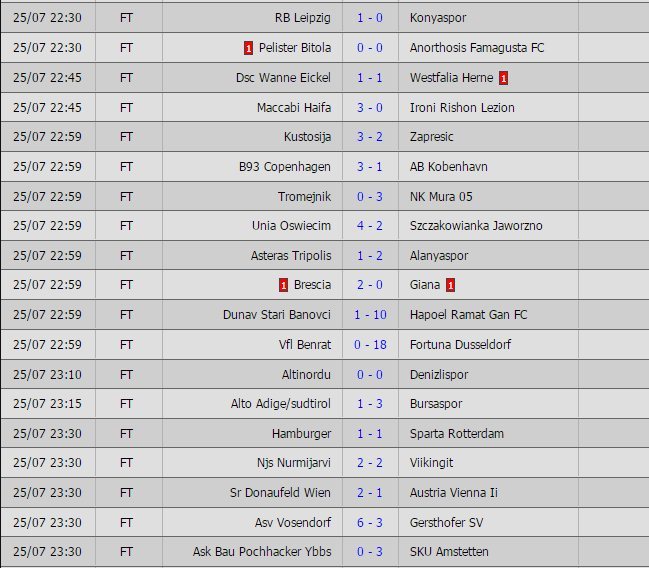649x568 pixels.
Task: Open Hapoel Ramat Gan FC team link
Action: pos(469,314)
